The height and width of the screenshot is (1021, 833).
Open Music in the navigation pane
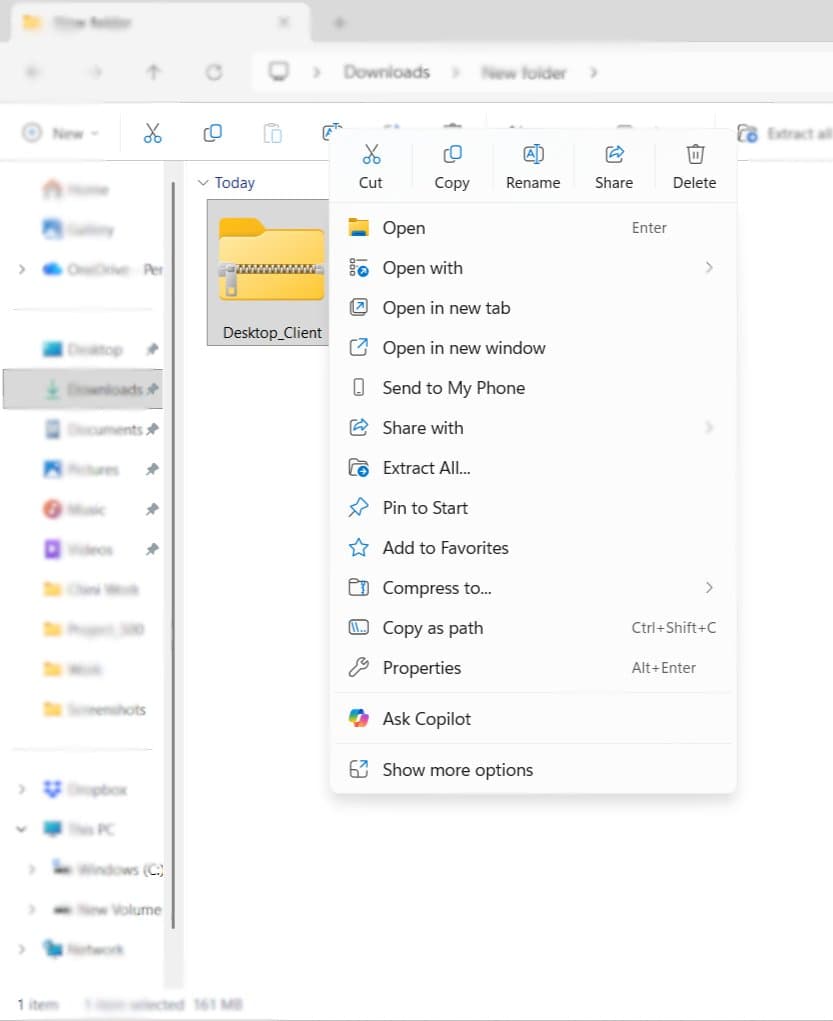[x=74, y=509]
